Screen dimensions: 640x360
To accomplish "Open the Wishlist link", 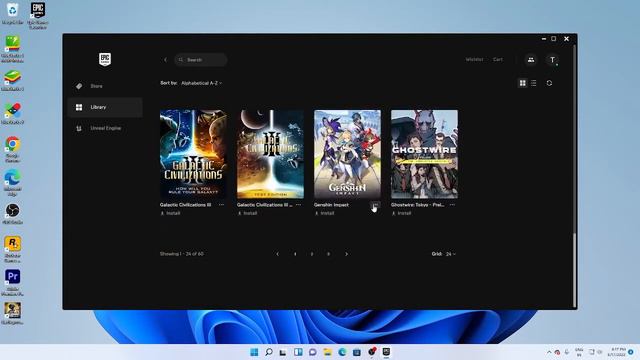I will (x=474, y=60).
